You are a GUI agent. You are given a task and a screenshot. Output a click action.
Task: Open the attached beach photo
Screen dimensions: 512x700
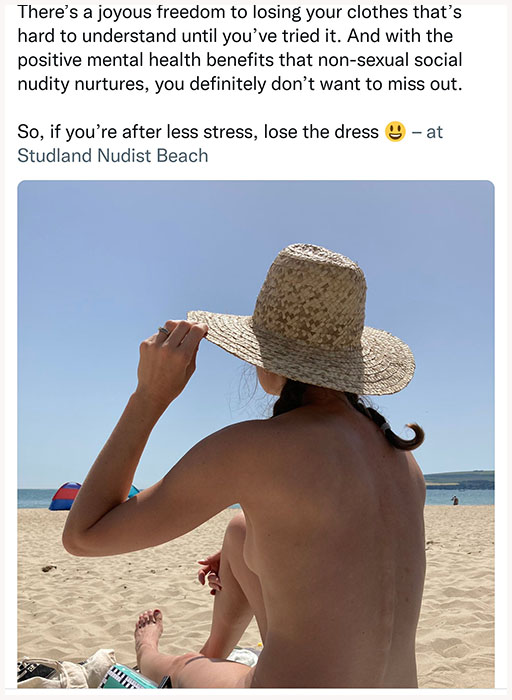pyautogui.click(x=256, y=434)
